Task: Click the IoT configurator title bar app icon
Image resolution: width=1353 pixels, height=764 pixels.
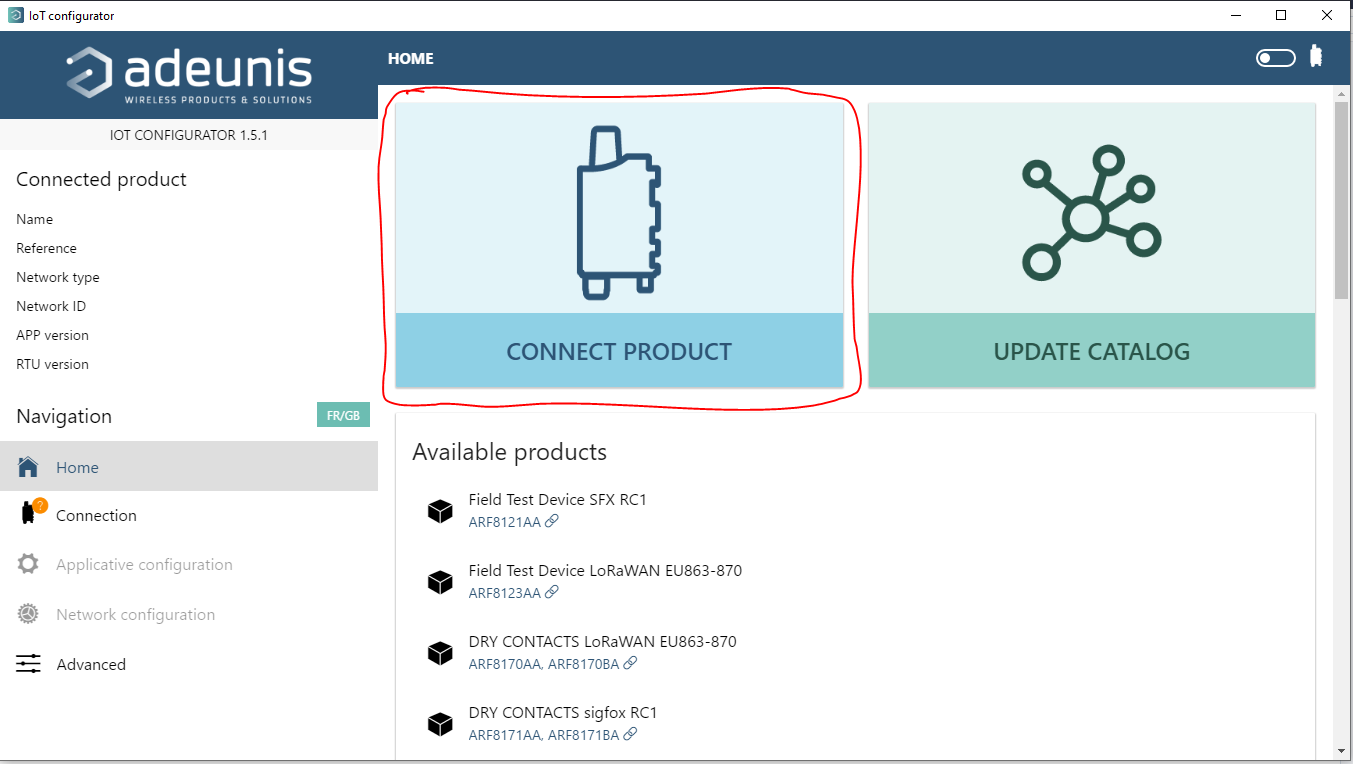Action: (x=15, y=15)
